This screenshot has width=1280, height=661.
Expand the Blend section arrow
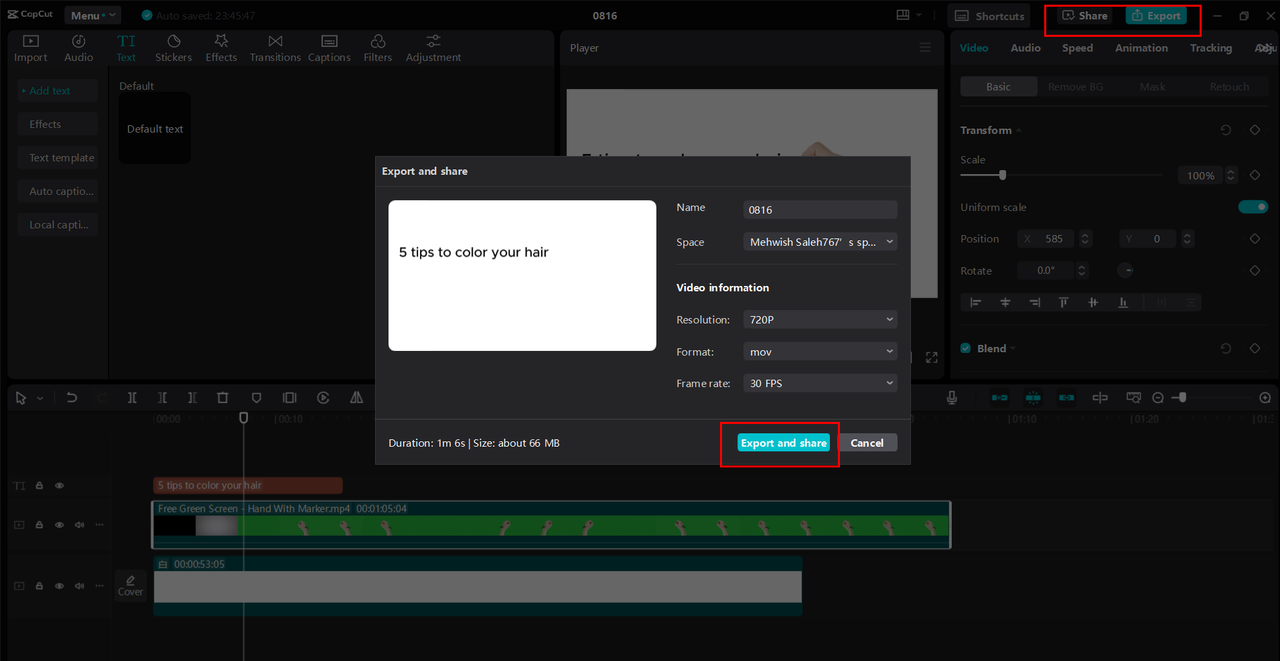tap(1012, 349)
